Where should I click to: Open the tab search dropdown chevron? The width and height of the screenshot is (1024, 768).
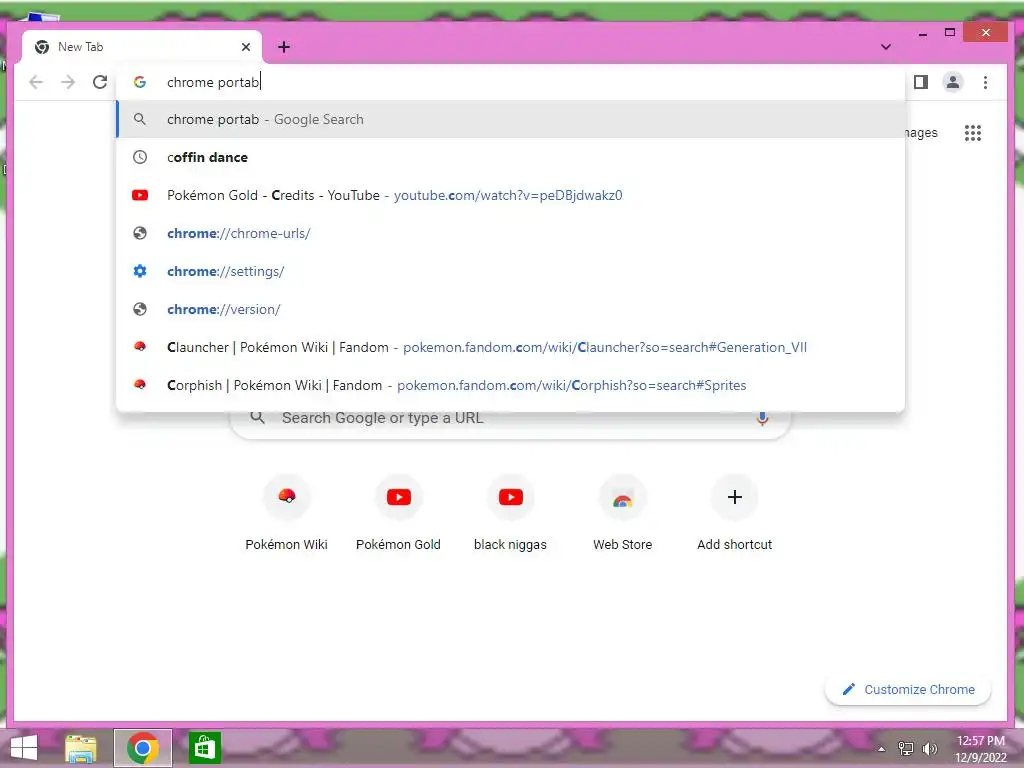tap(886, 47)
